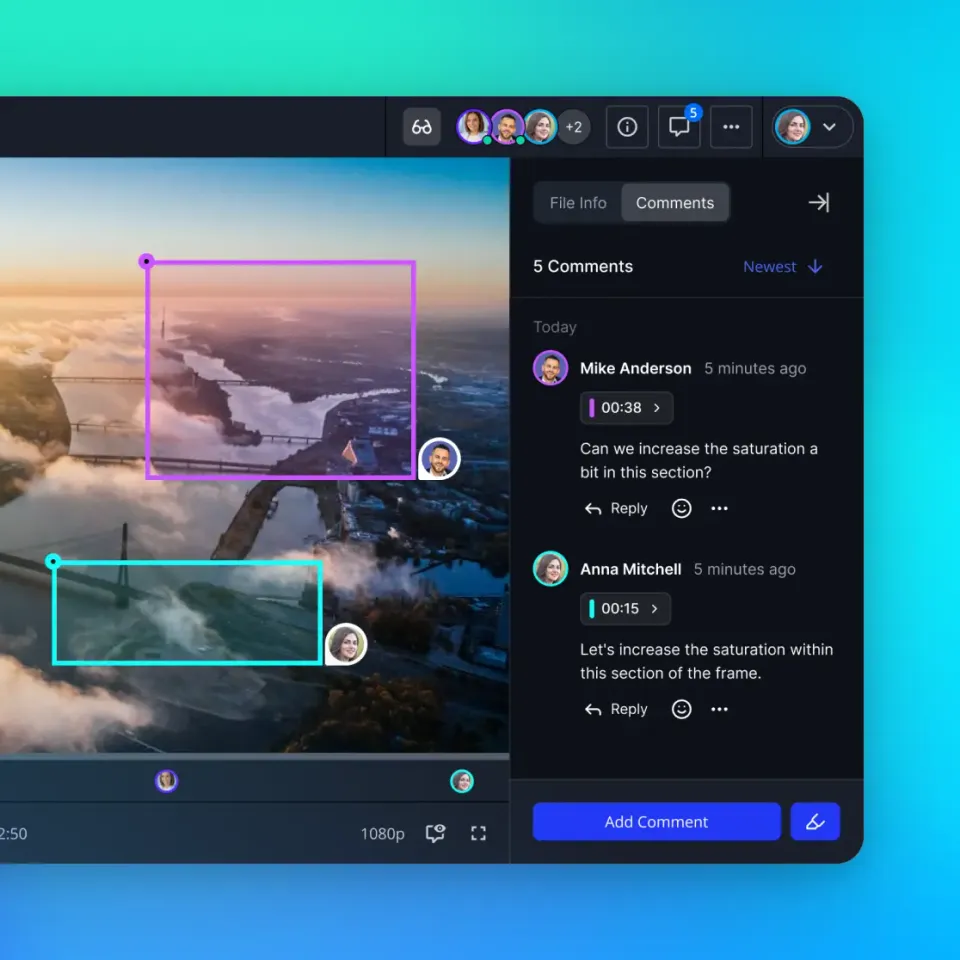The image size is (960, 960).
Task: Click the file info icon in the top bar
Action: [x=627, y=126]
